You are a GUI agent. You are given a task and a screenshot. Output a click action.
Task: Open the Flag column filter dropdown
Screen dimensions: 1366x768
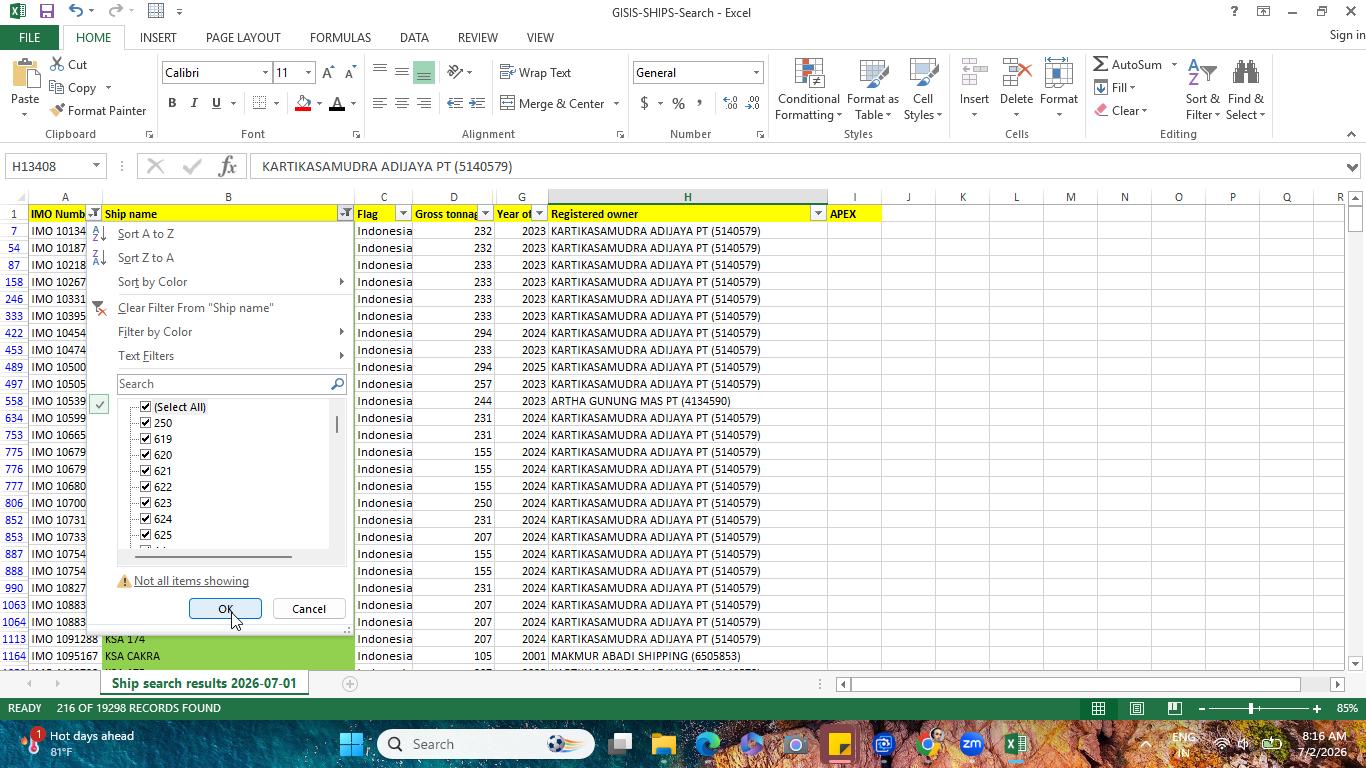pyautogui.click(x=403, y=214)
